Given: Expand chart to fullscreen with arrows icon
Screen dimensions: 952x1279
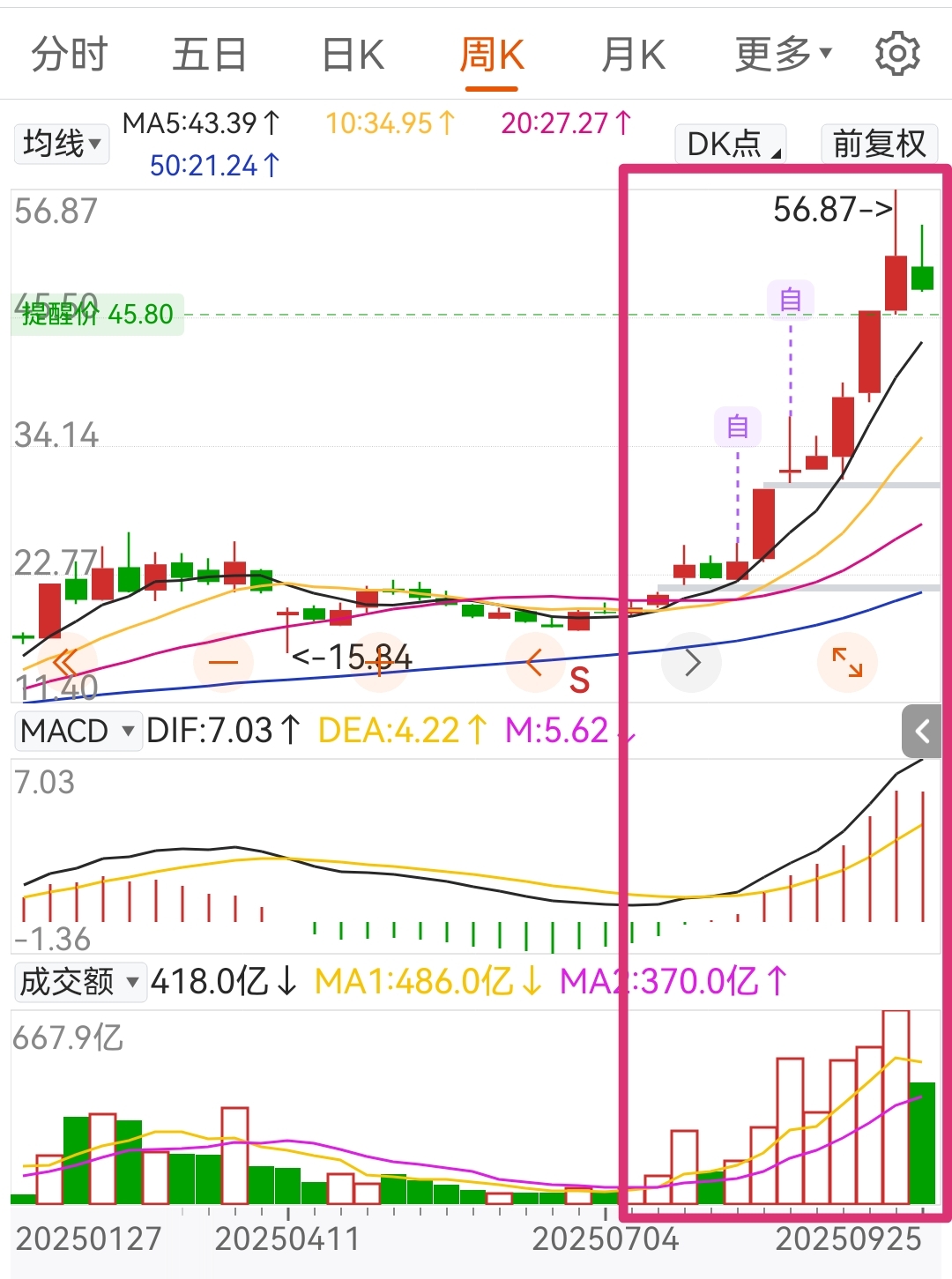Looking at the screenshot, I should [x=847, y=662].
